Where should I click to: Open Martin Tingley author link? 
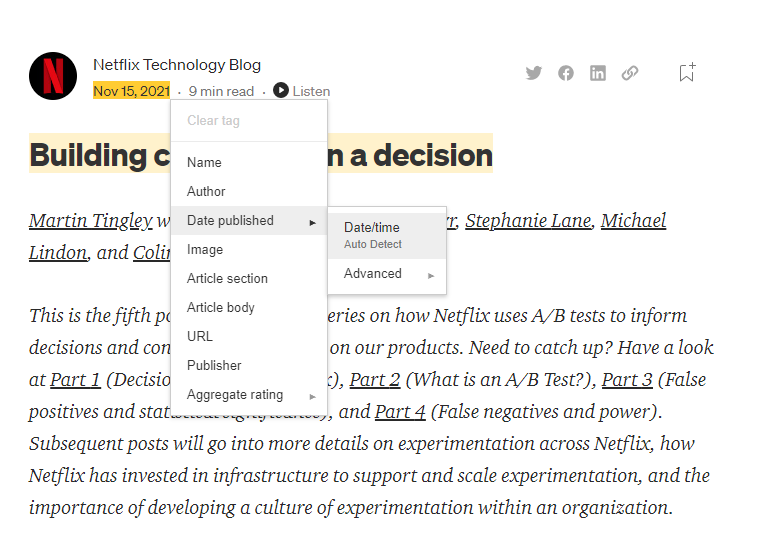coord(91,221)
